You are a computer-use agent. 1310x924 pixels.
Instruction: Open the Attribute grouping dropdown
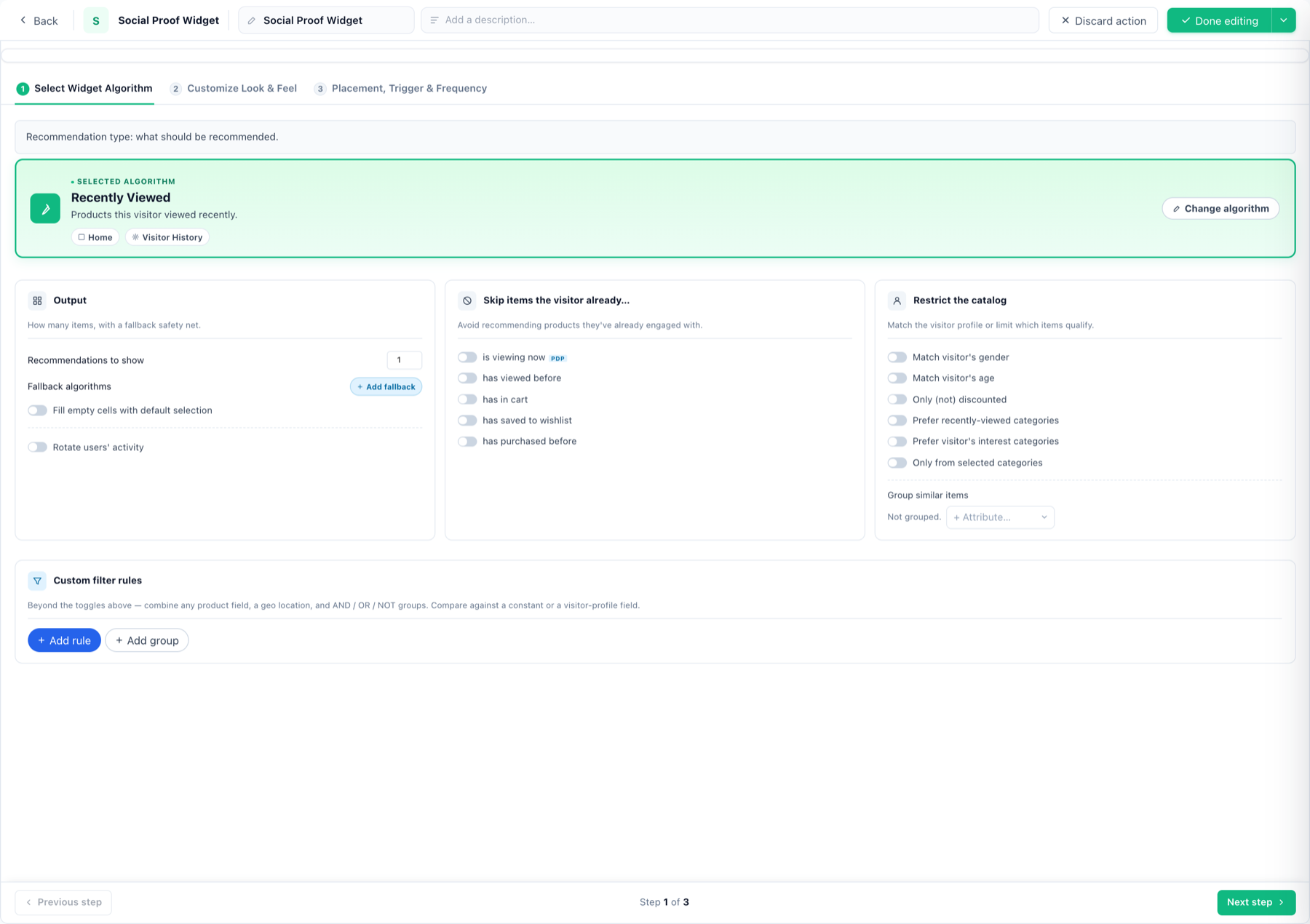1000,517
